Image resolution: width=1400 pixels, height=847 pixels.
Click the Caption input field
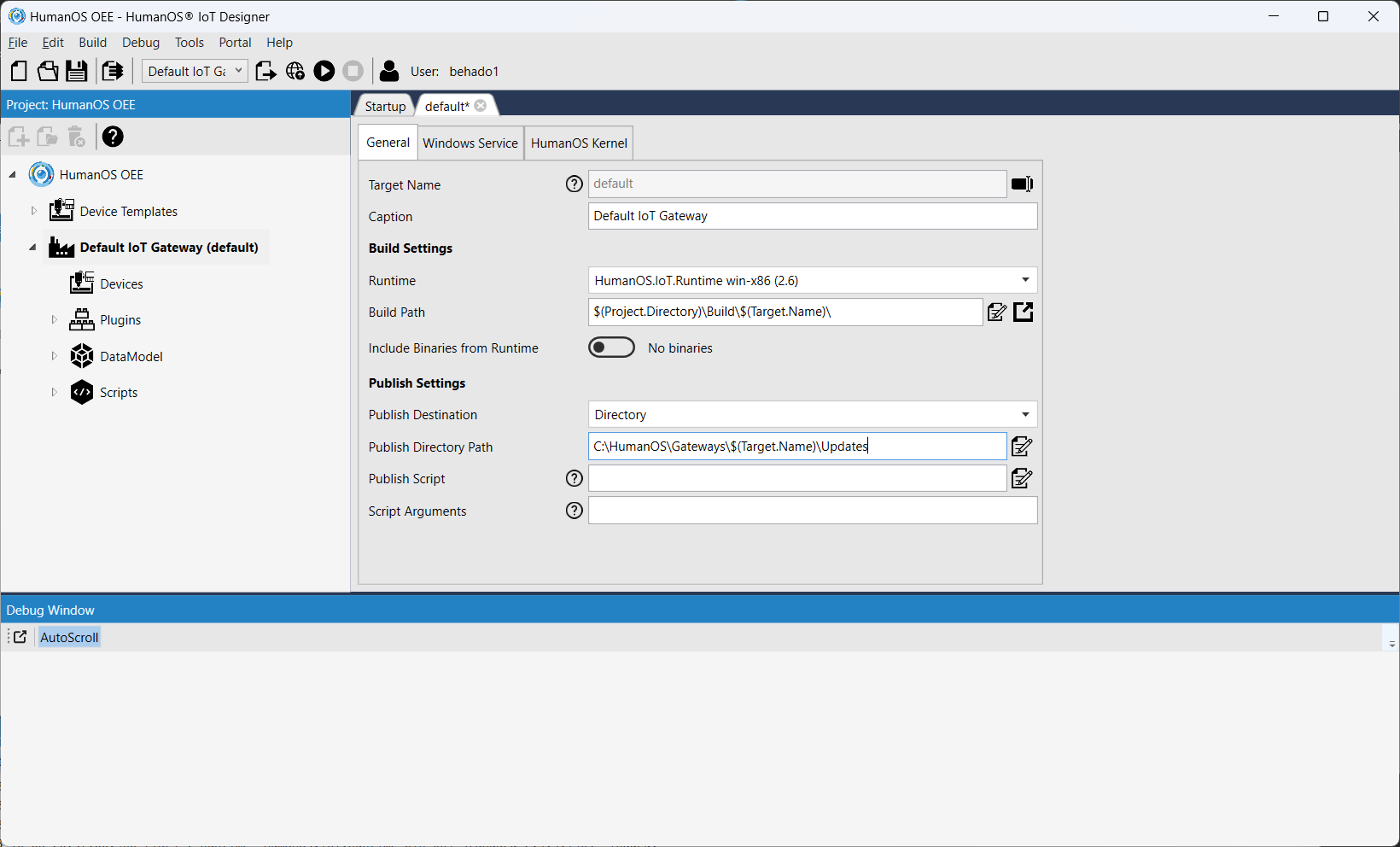pos(813,216)
